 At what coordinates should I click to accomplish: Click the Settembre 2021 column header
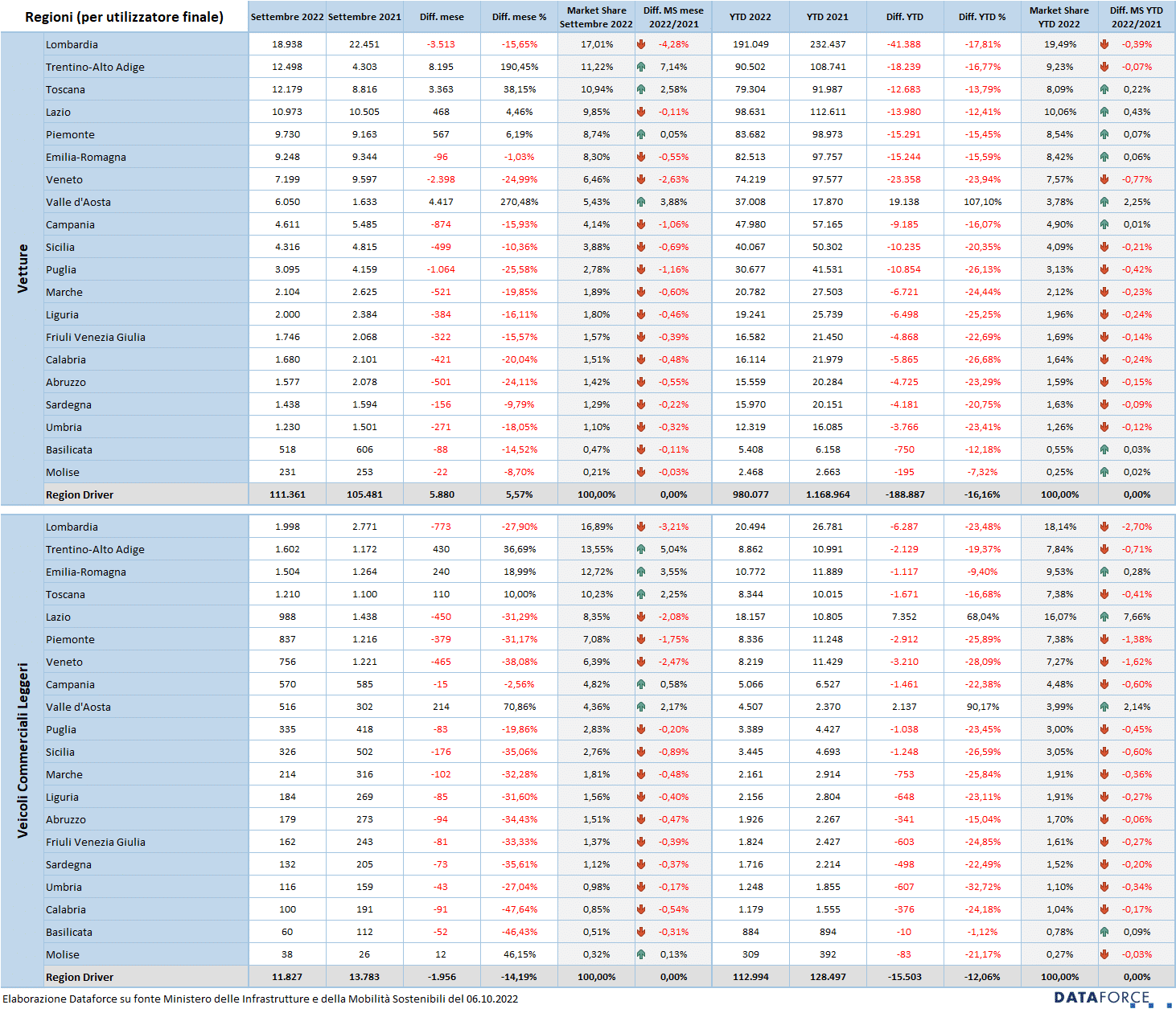364,17
